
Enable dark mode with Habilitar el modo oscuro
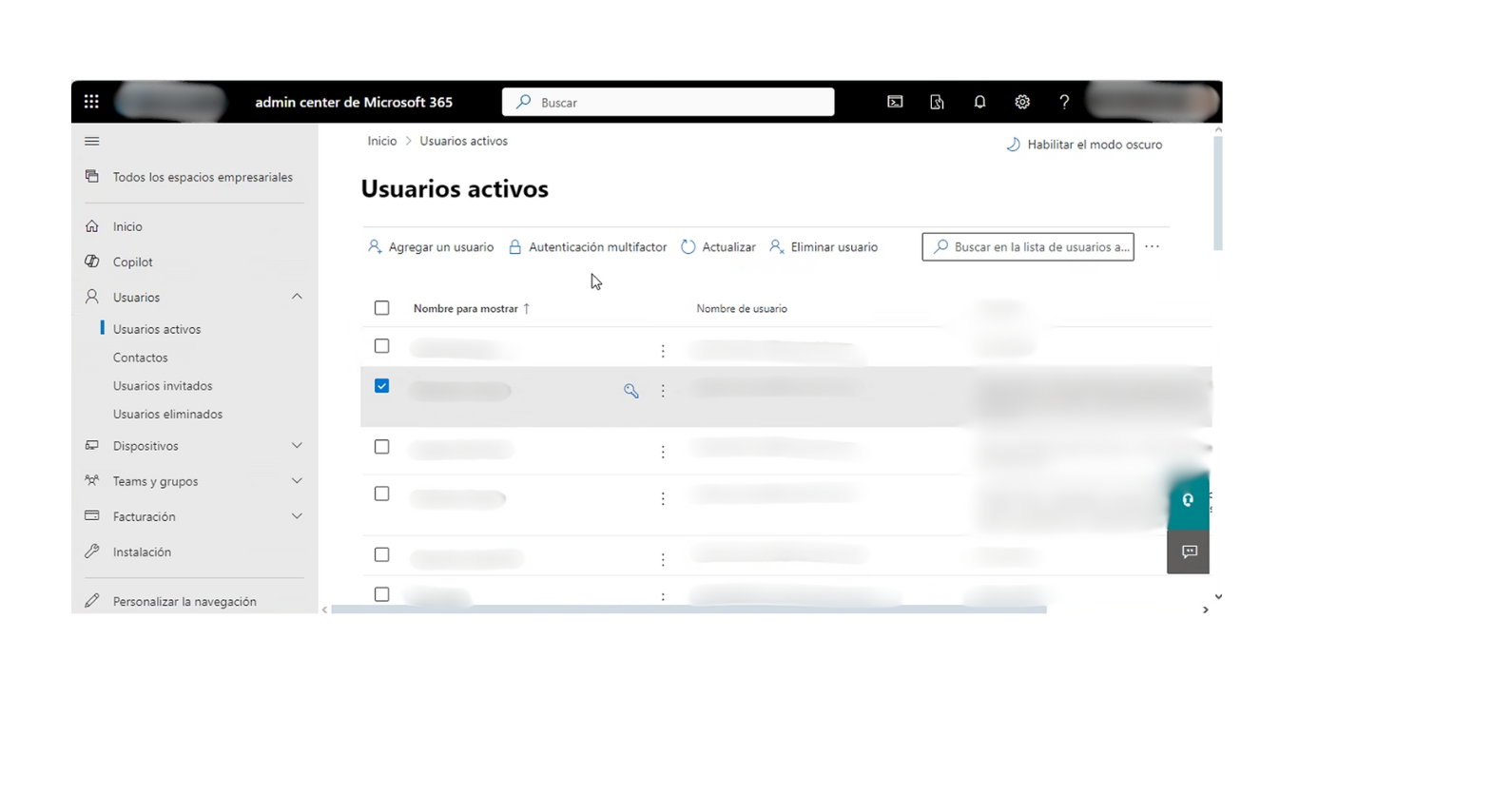pyautogui.click(x=1084, y=145)
